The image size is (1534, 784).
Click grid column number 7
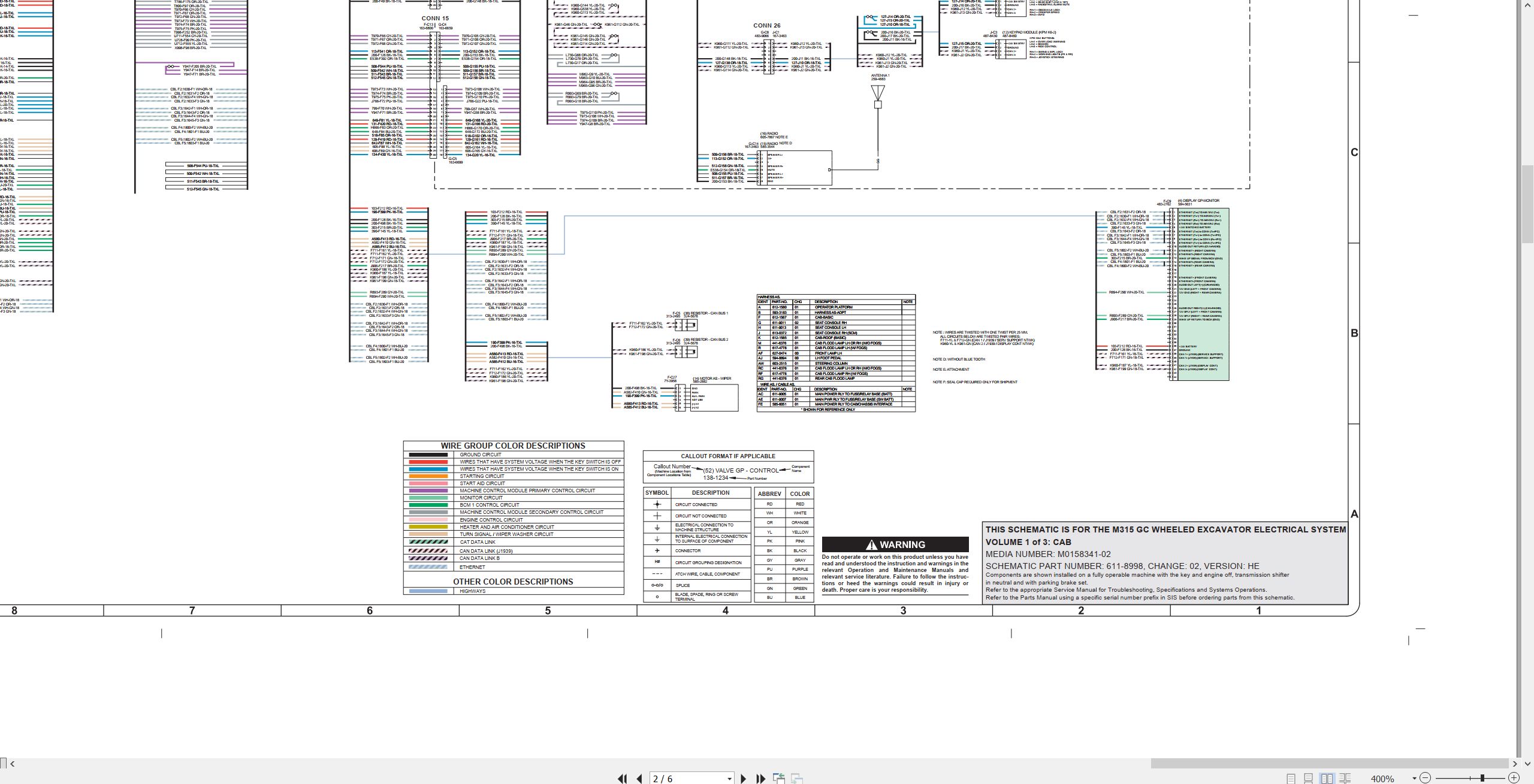click(x=192, y=611)
